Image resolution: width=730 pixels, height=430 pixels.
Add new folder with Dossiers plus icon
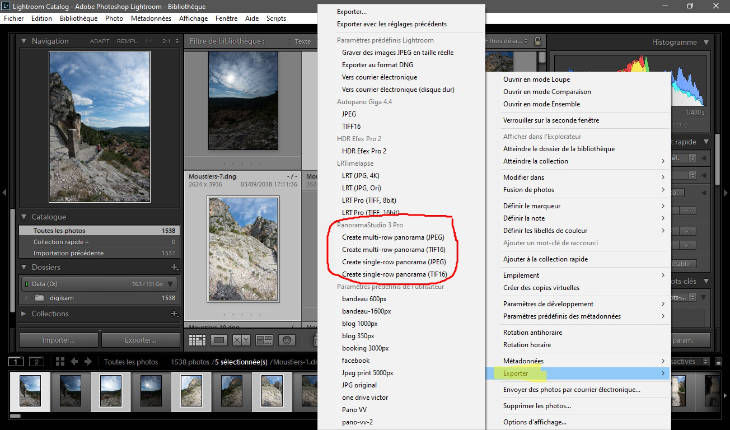(174, 267)
